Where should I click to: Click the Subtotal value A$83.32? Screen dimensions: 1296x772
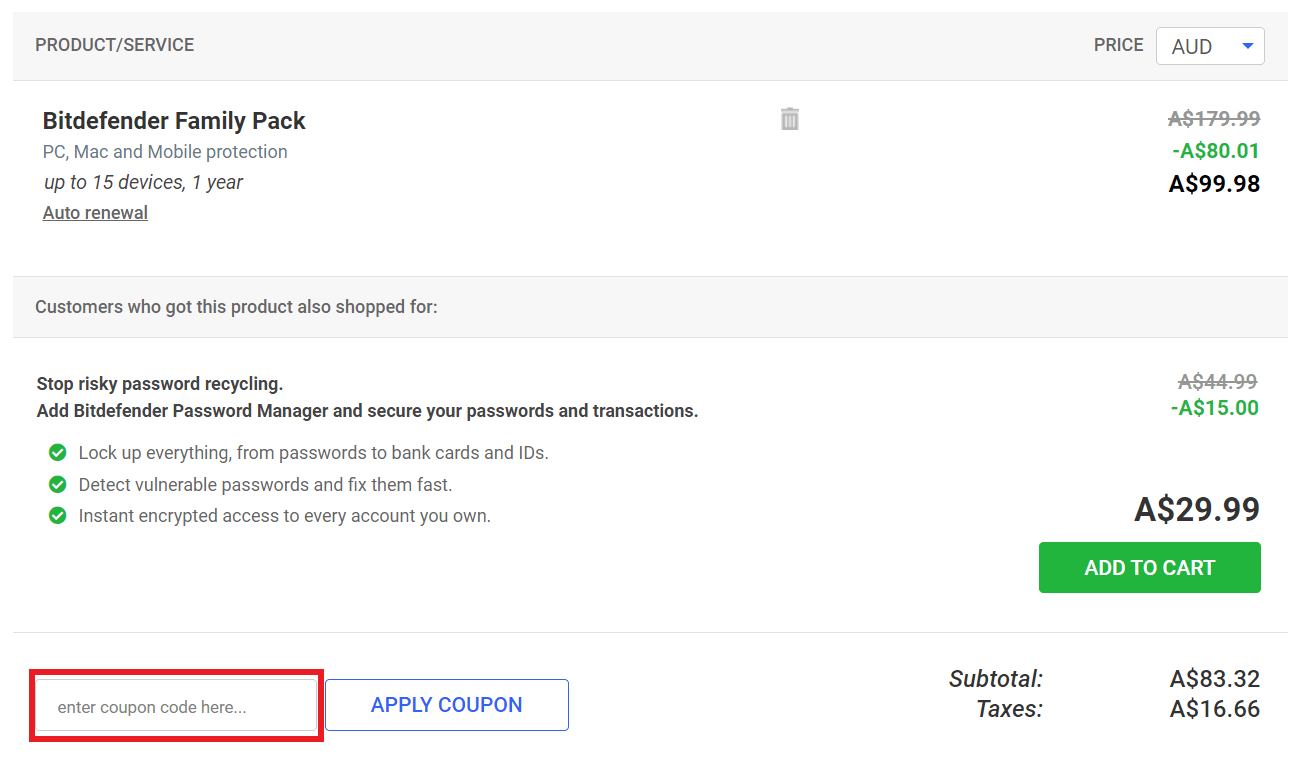pyautogui.click(x=1215, y=680)
